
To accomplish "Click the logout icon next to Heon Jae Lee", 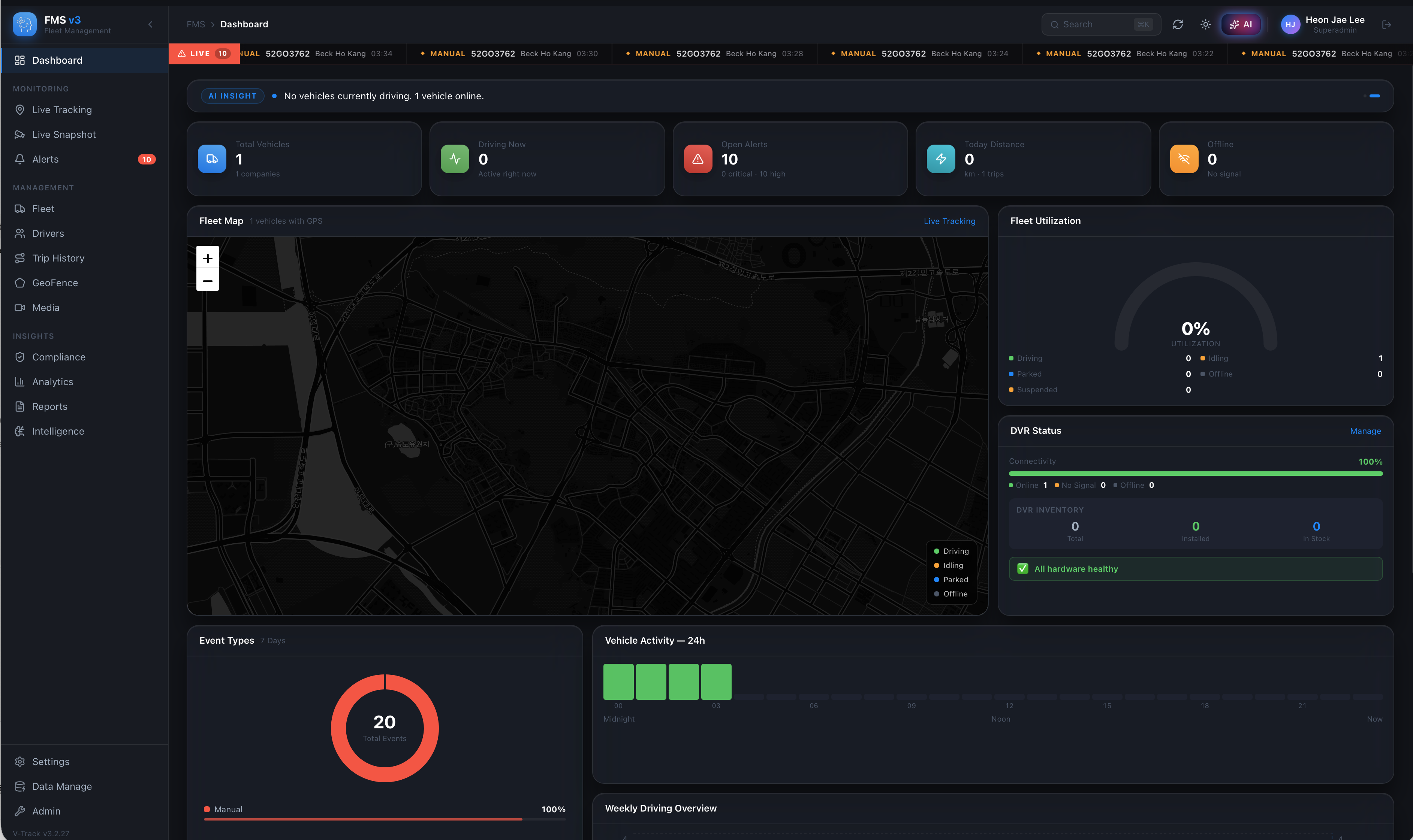I will (1387, 24).
